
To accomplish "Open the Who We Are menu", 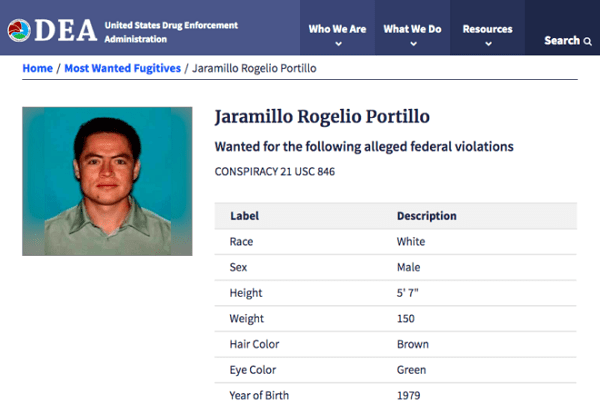I will coord(337,29).
